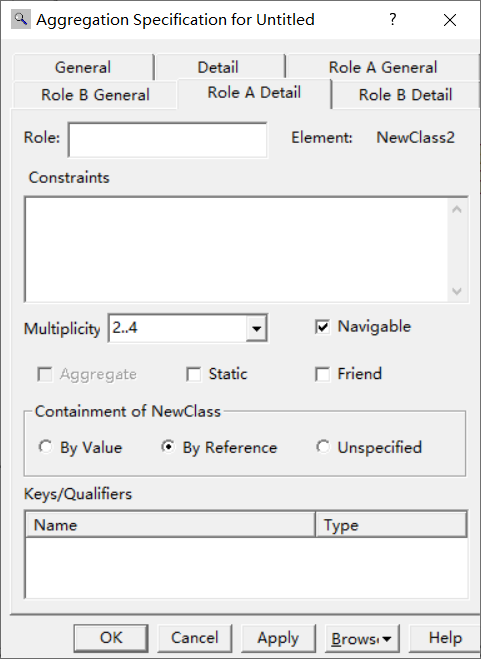Viewport: 481px width, 659px height.
Task: Click the question mark help icon
Action: click(x=392, y=19)
